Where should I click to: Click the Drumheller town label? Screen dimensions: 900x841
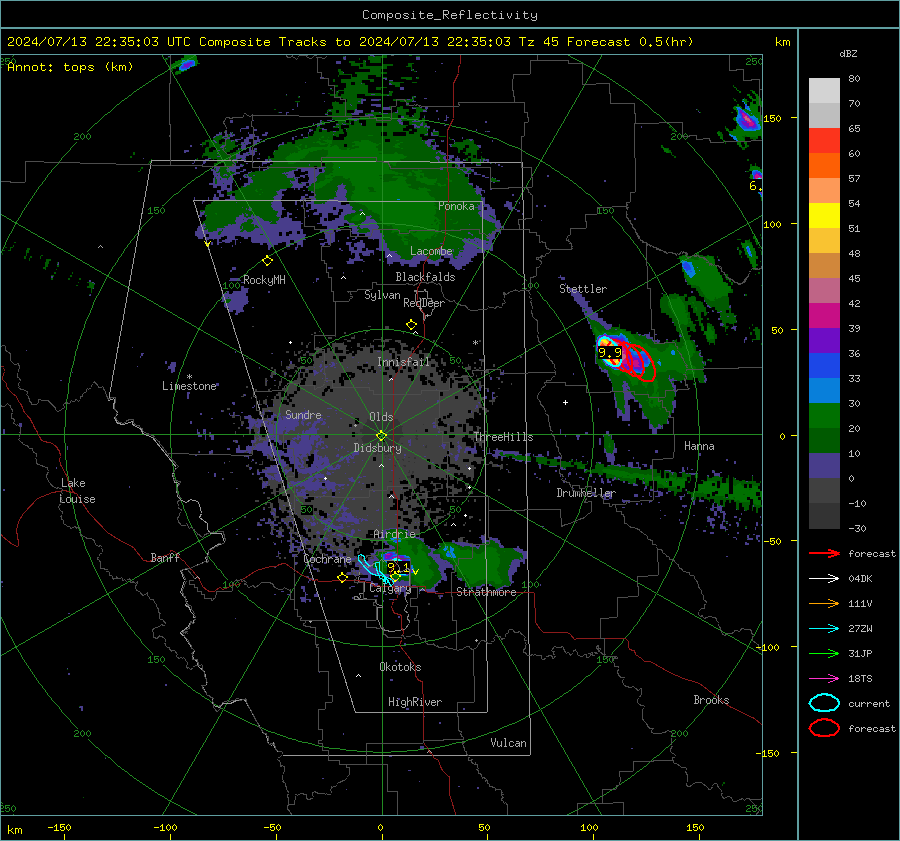(586, 493)
